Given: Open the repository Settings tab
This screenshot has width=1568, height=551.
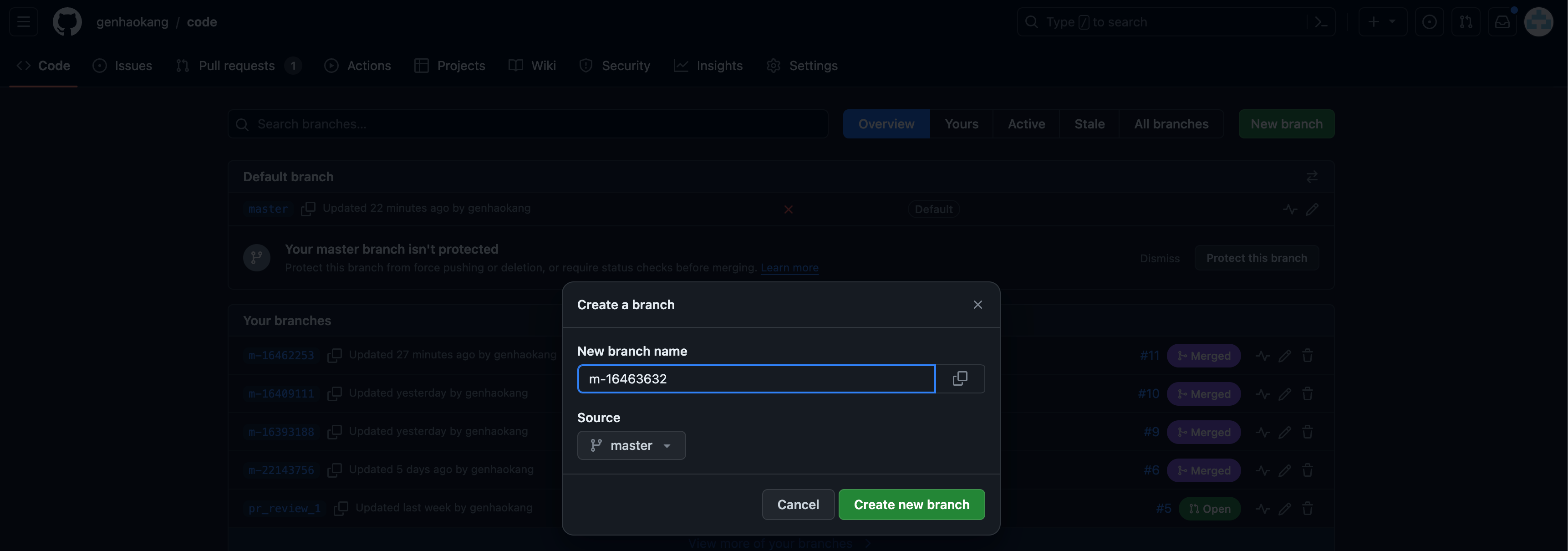Looking at the screenshot, I should coord(802,66).
